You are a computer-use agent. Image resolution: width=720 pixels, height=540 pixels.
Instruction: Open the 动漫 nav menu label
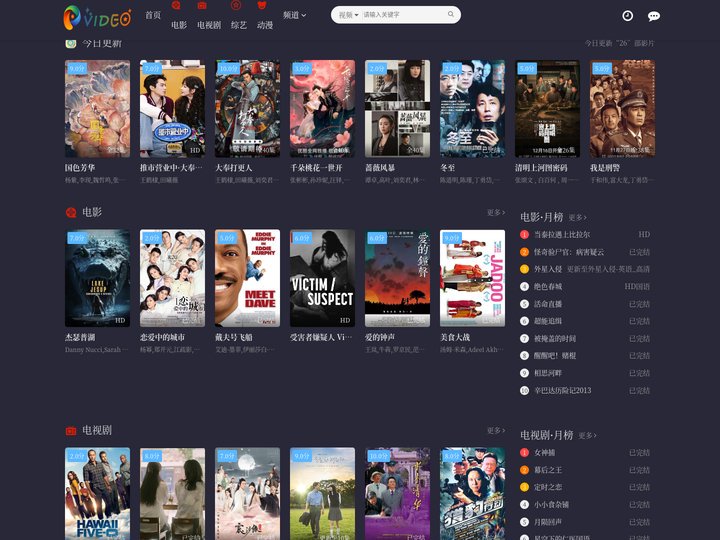(265, 25)
